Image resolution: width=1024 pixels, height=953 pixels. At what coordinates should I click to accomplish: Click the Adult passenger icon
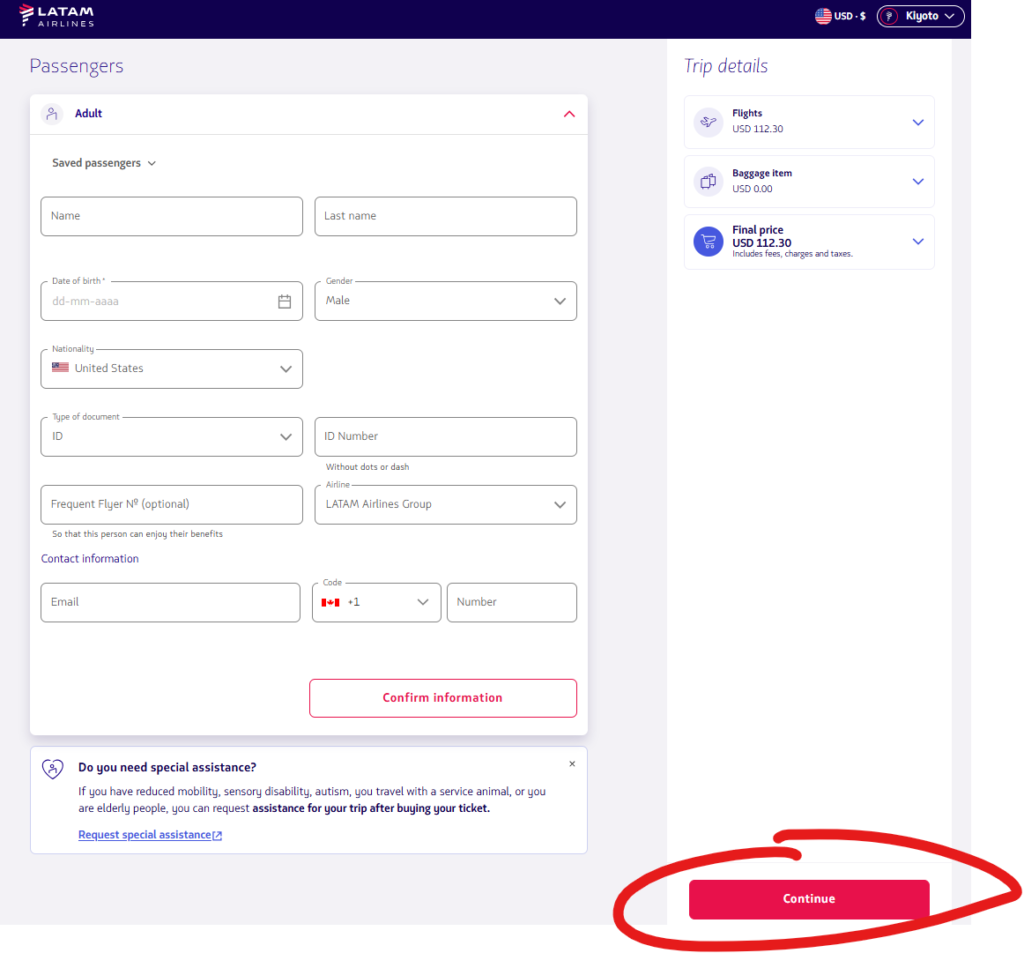[52, 114]
